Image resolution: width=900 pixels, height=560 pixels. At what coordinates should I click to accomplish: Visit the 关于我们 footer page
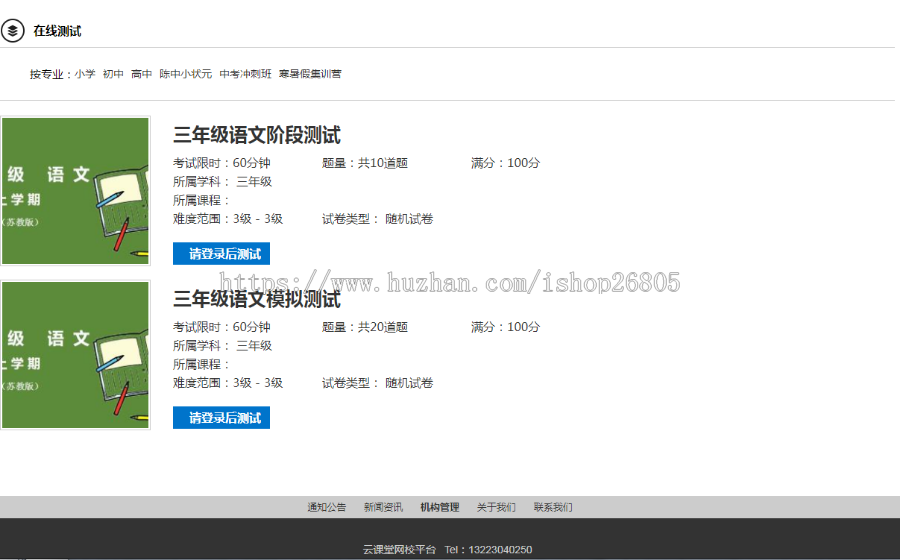click(x=496, y=507)
